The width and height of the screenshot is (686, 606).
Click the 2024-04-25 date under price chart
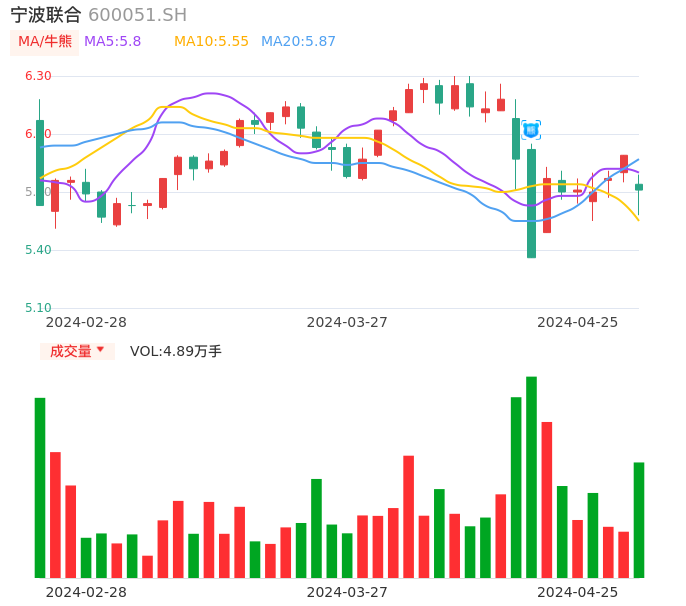pyautogui.click(x=578, y=322)
